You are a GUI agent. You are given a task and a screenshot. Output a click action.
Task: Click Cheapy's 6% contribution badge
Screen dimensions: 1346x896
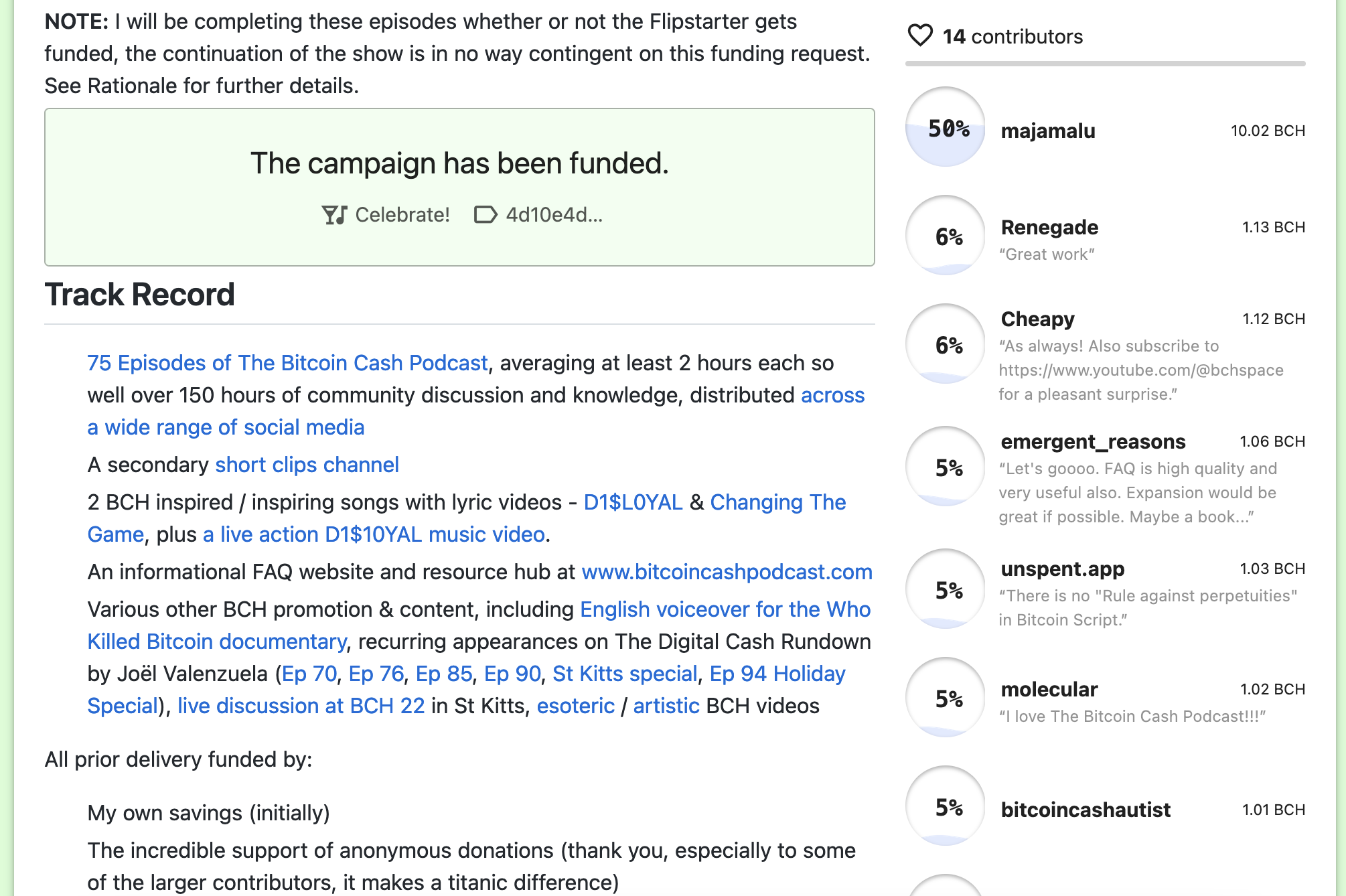[946, 344]
